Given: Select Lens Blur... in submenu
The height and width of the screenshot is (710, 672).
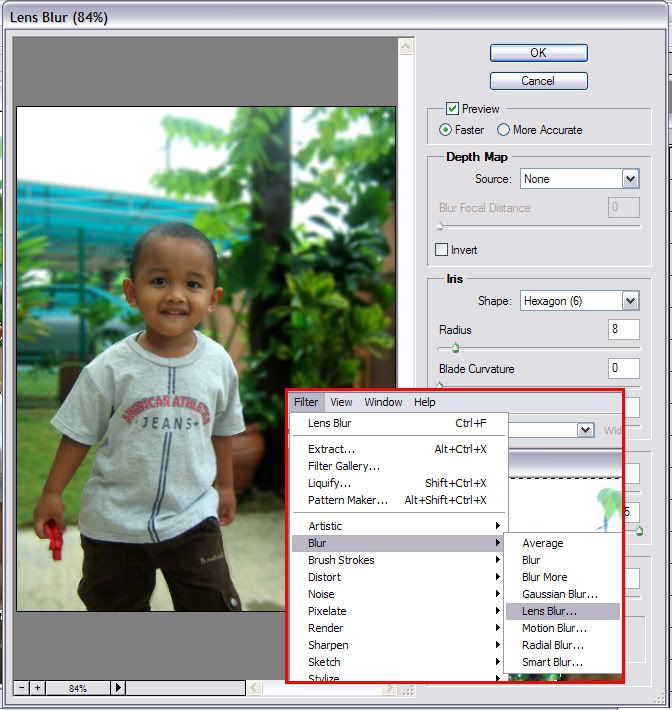Looking at the screenshot, I should [563, 611].
